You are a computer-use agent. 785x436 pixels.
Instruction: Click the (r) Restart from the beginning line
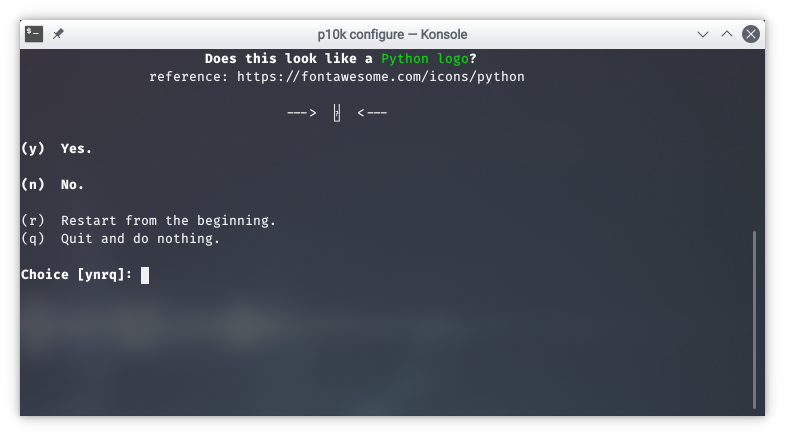click(x=148, y=221)
